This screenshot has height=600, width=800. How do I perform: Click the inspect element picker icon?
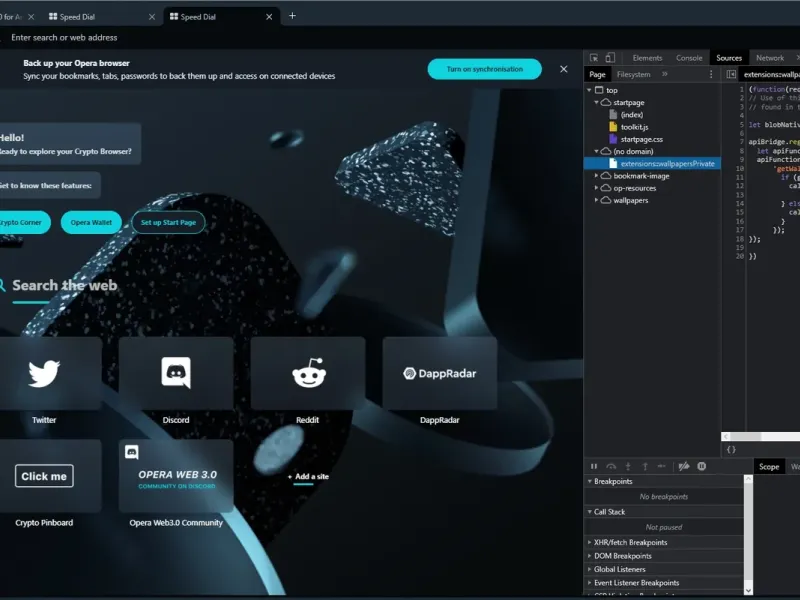tap(594, 58)
